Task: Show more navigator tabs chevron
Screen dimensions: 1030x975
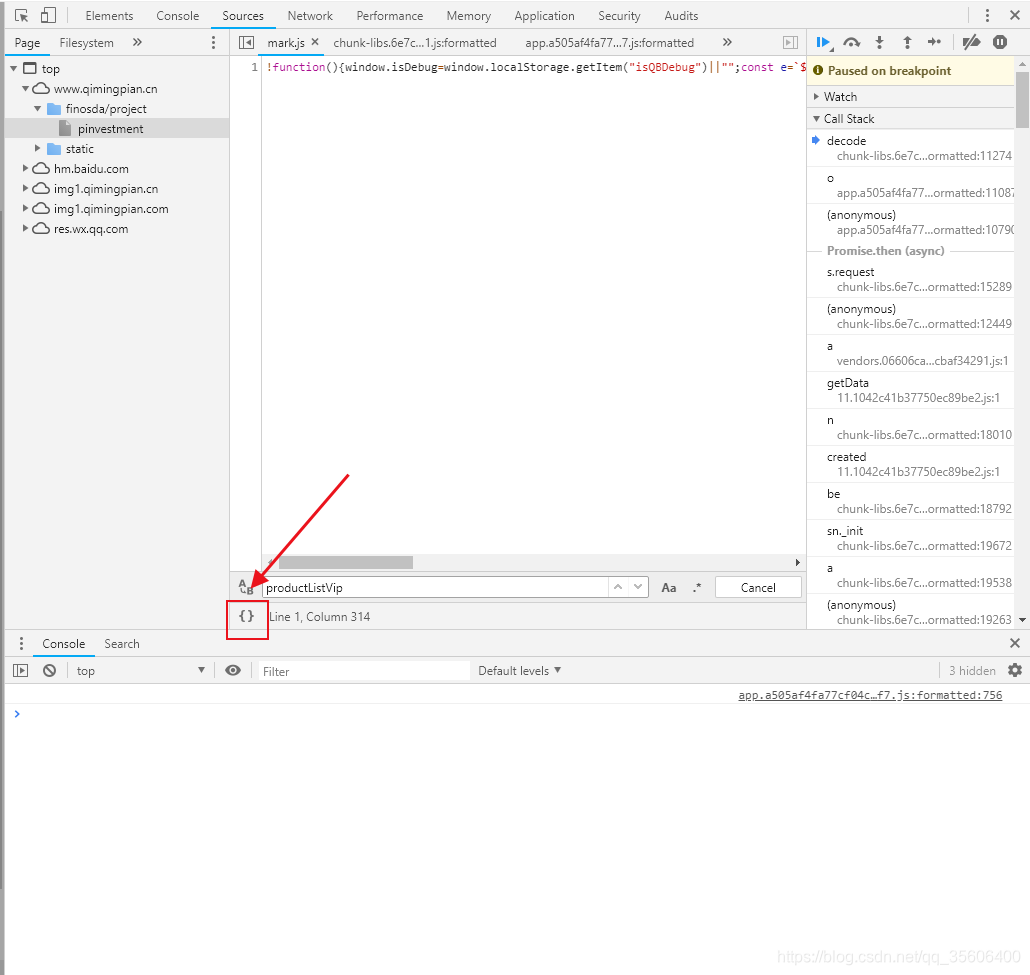Action: 137,43
